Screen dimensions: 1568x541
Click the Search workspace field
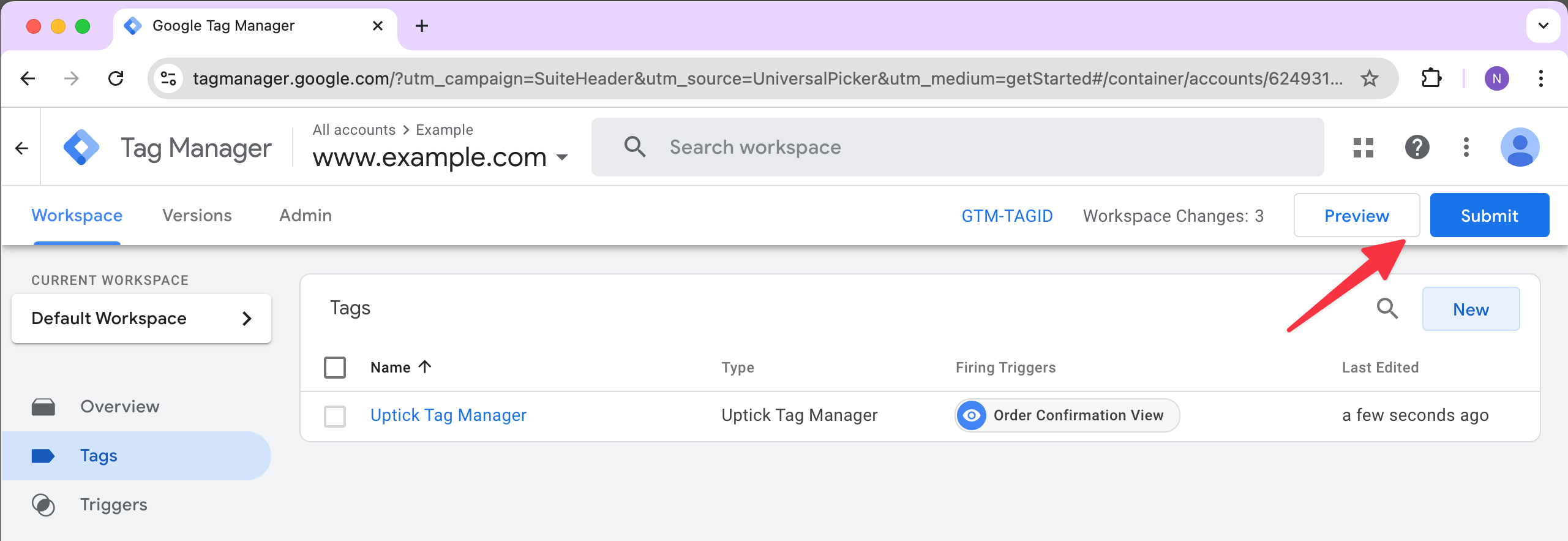pos(955,148)
